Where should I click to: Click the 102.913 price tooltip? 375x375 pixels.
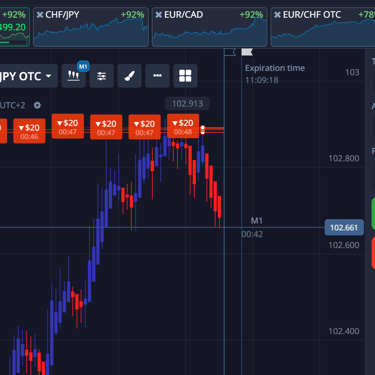pyautogui.click(x=187, y=104)
